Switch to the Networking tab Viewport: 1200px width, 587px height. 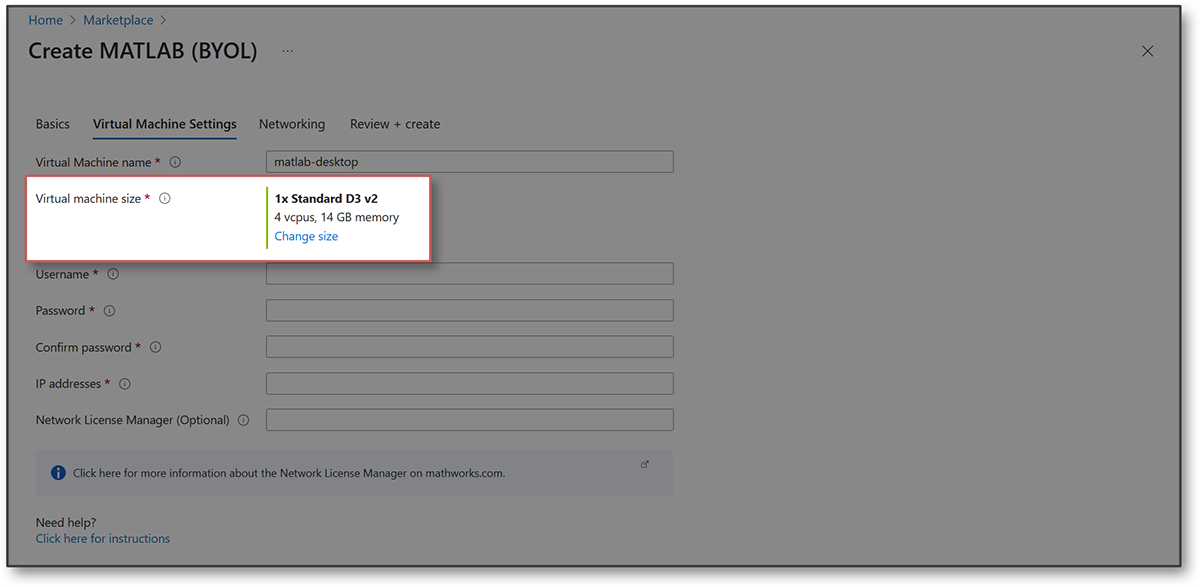(x=292, y=124)
